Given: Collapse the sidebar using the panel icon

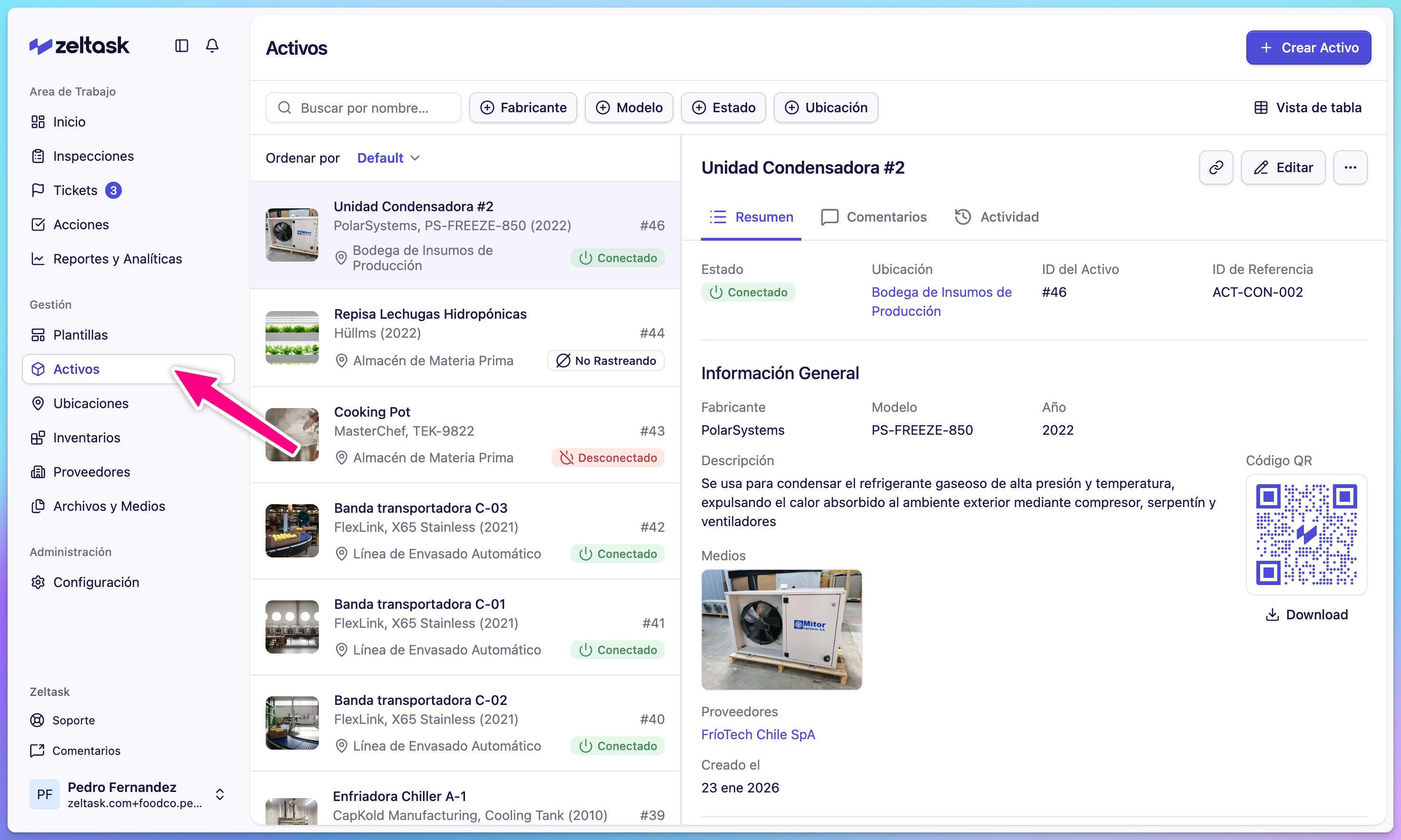Looking at the screenshot, I should [181, 46].
